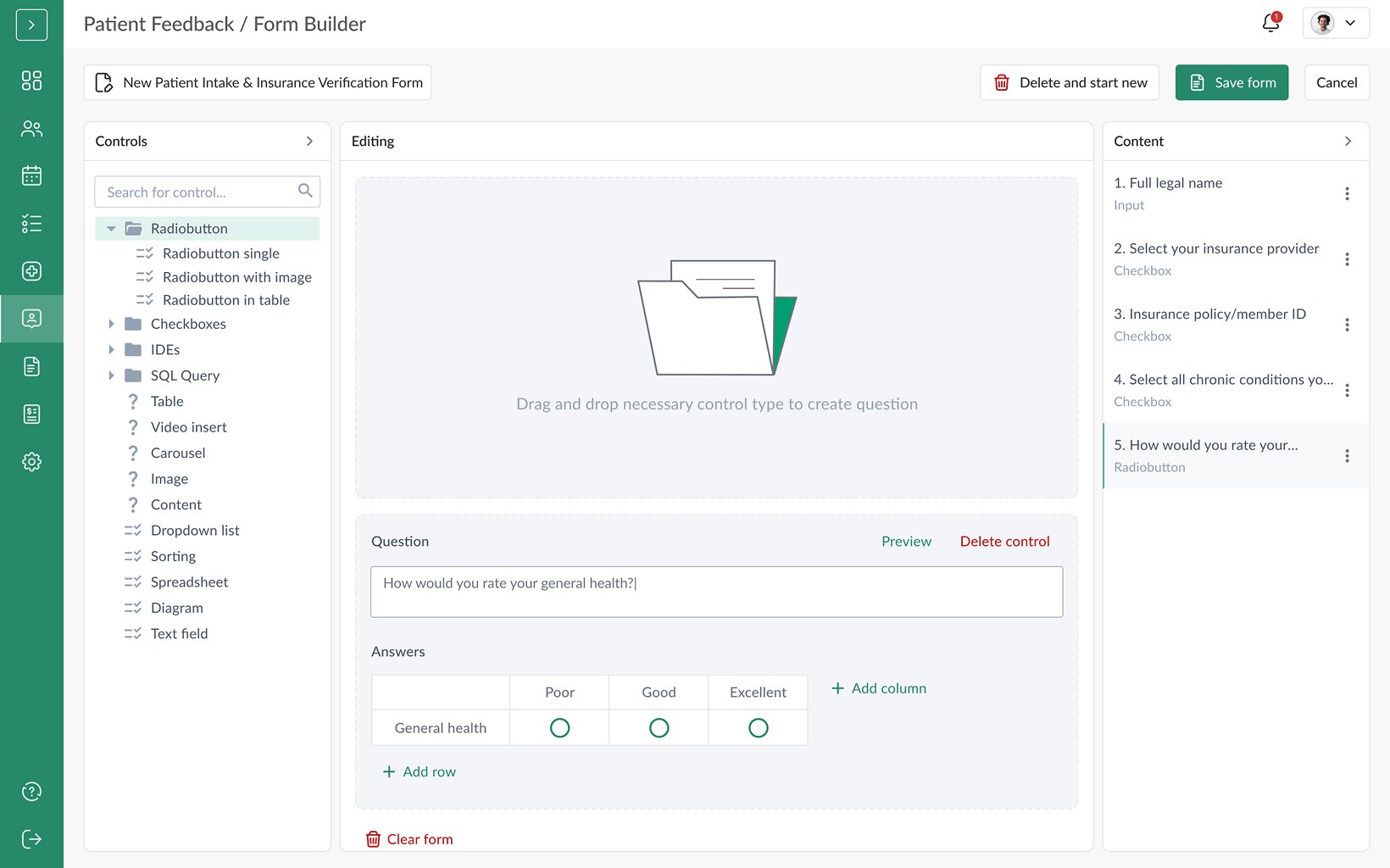The height and width of the screenshot is (868, 1390).
Task: Select the Diagram control
Action: [x=176, y=609]
